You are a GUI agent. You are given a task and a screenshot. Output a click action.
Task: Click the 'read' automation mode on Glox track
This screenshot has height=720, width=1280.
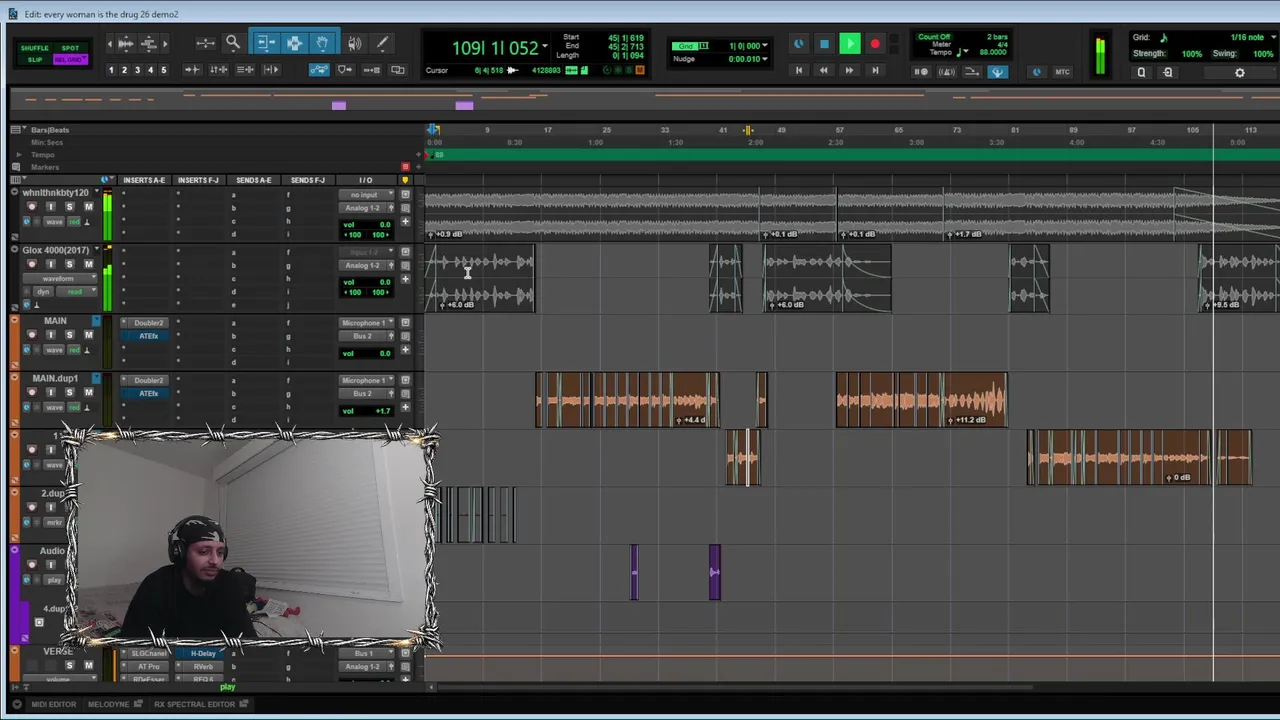click(75, 292)
